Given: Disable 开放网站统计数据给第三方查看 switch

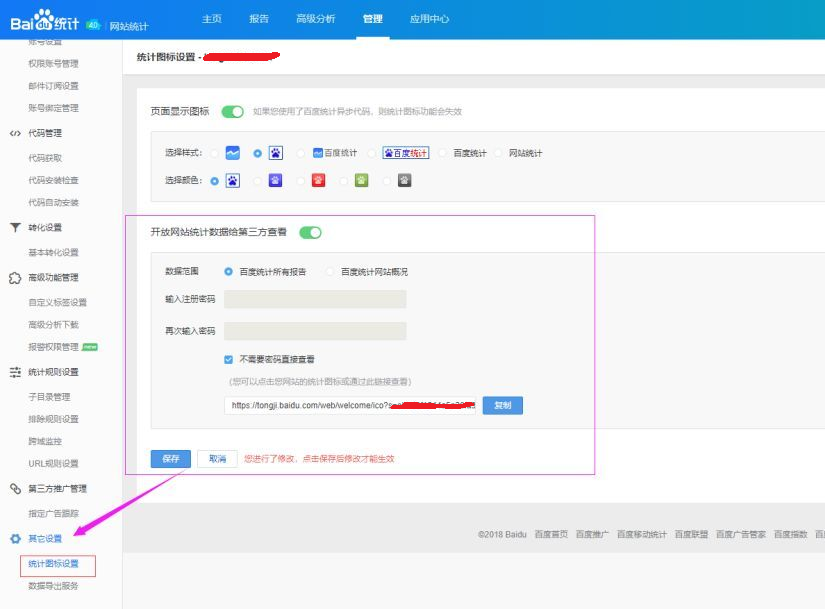Looking at the screenshot, I should pos(310,232).
